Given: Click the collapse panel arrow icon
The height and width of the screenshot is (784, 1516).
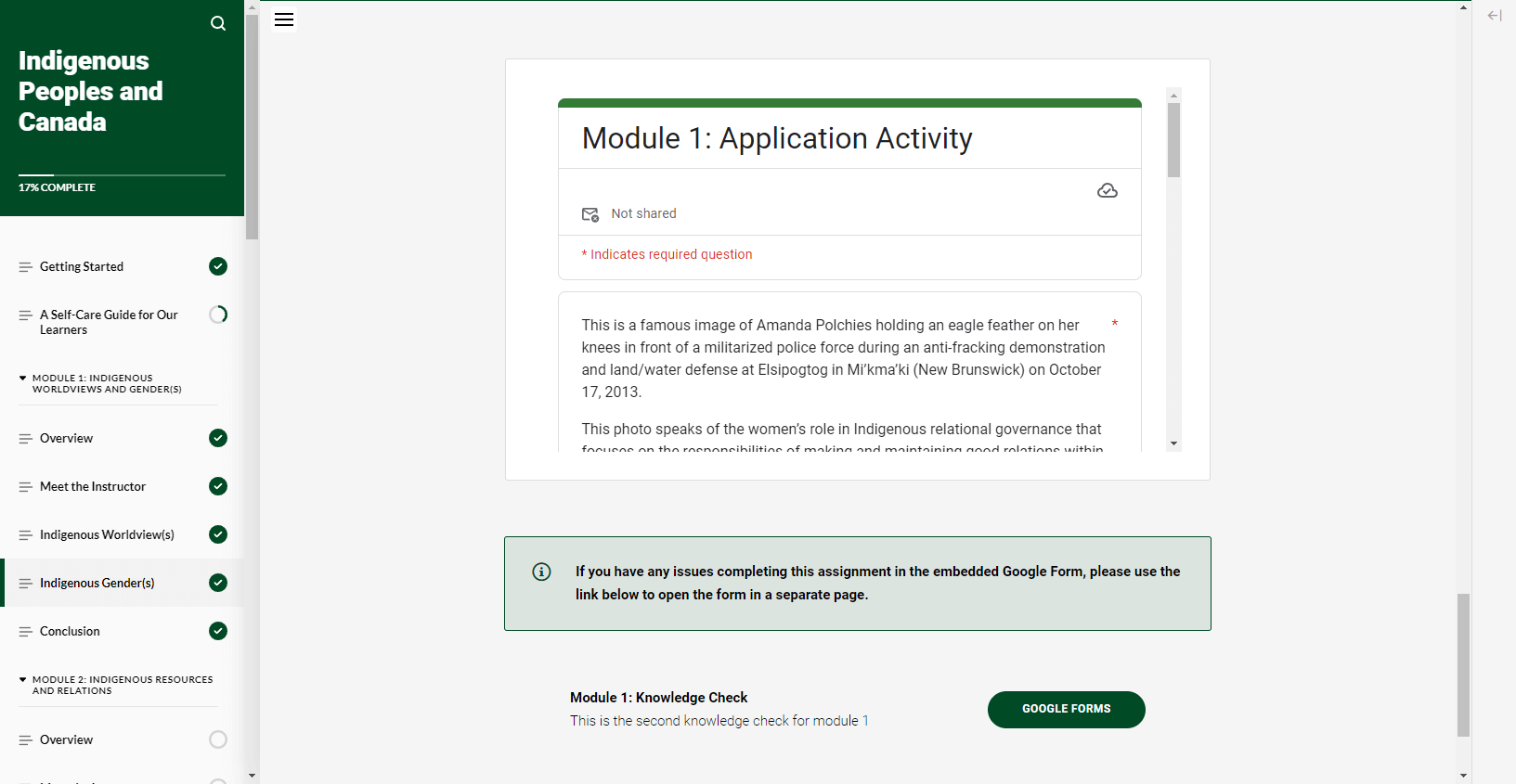Looking at the screenshot, I should 1495,16.
